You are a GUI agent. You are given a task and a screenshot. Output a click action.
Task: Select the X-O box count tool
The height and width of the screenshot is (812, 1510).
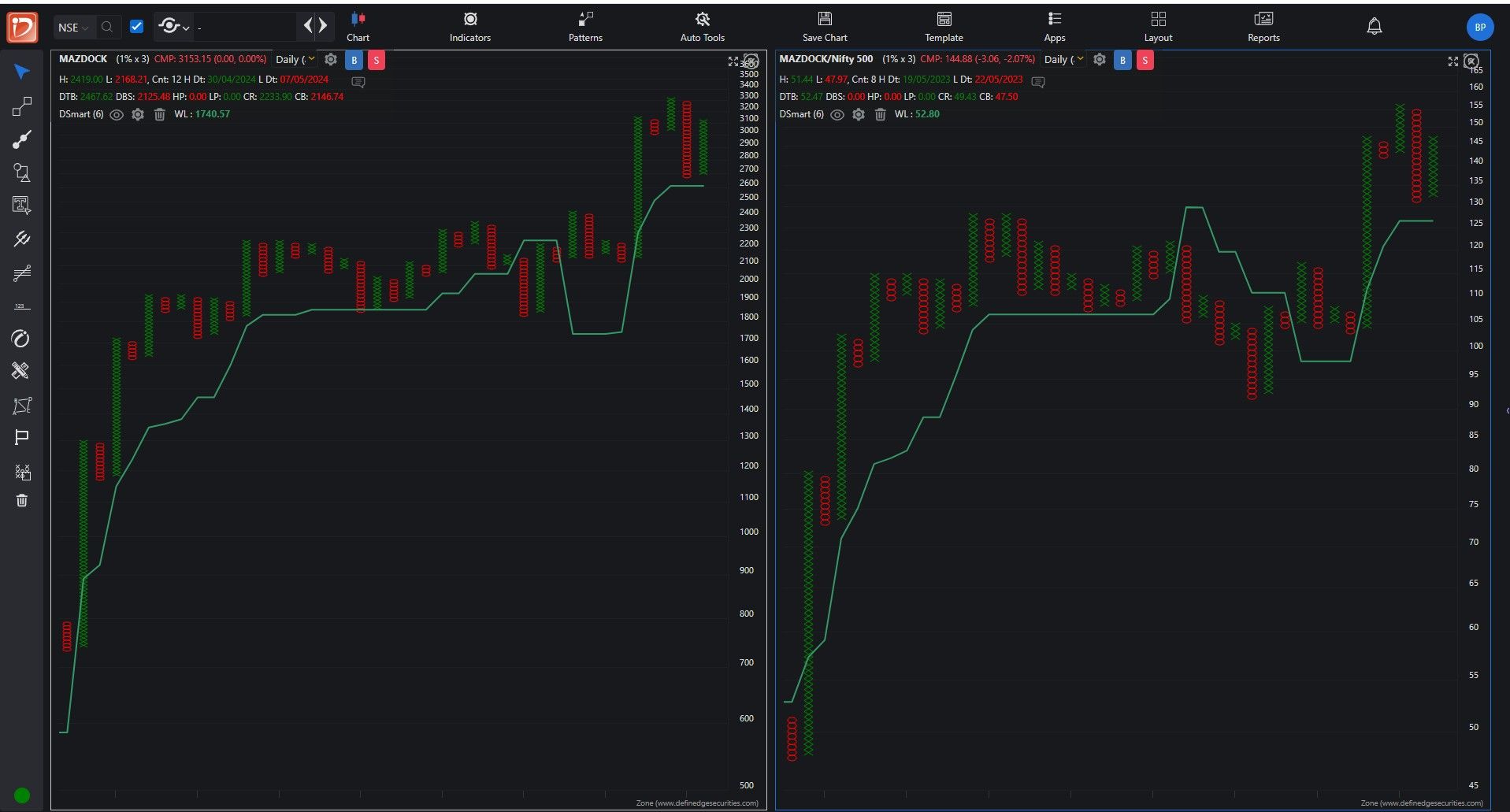22,472
